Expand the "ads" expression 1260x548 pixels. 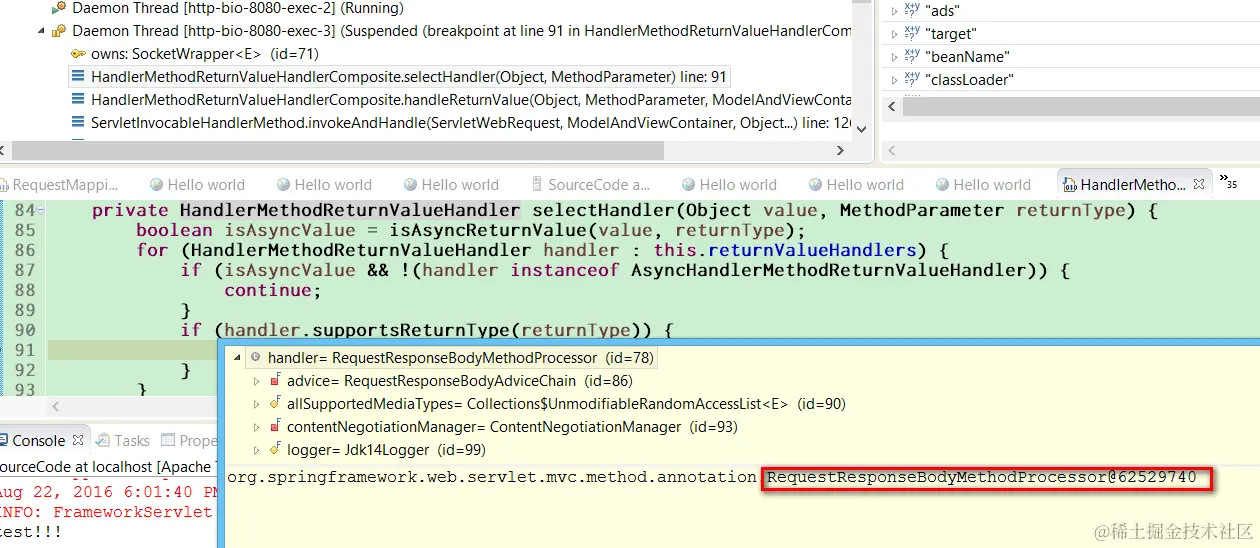pos(894,10)
